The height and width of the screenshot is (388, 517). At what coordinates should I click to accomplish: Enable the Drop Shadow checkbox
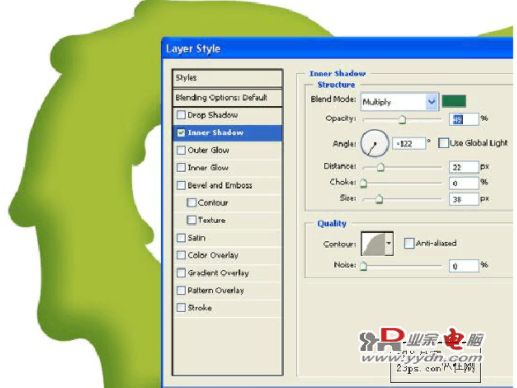181,115
